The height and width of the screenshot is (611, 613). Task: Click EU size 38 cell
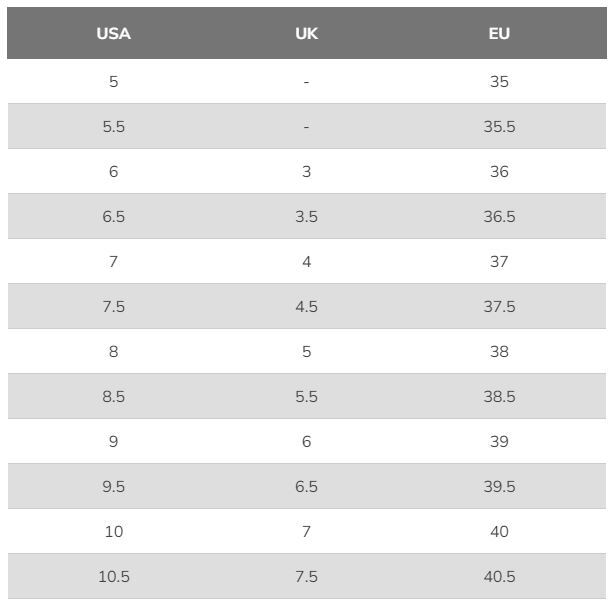click(x=499, y=351)
